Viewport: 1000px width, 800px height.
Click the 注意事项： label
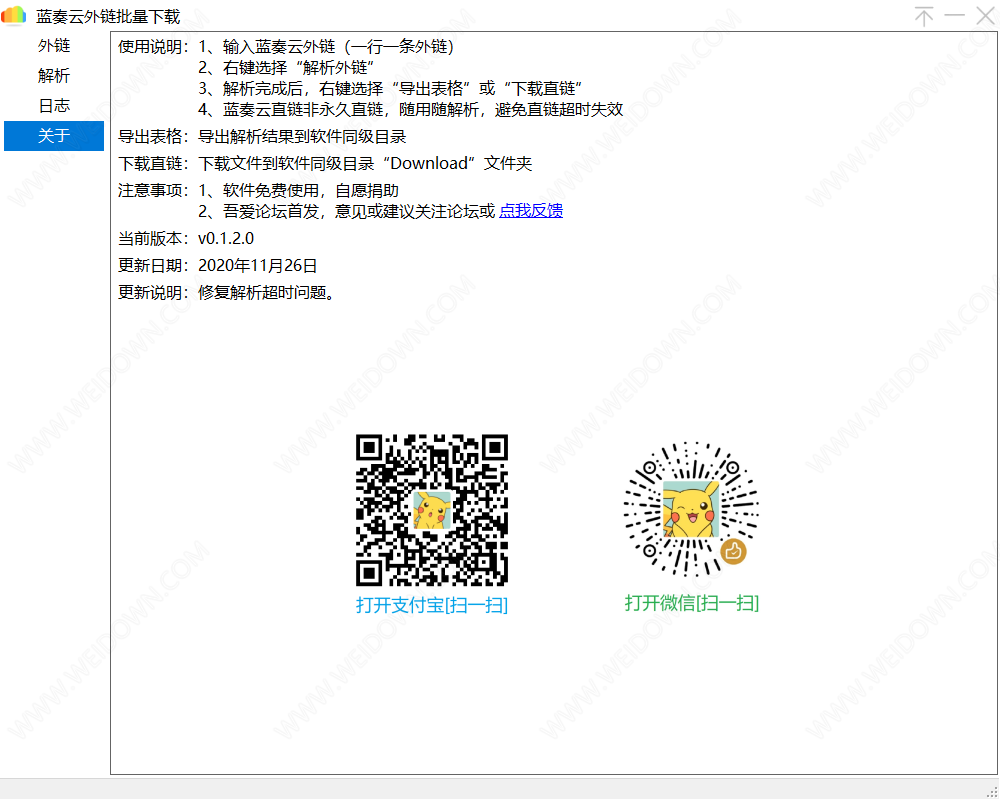pyautogui.click(x=154, y=191)
